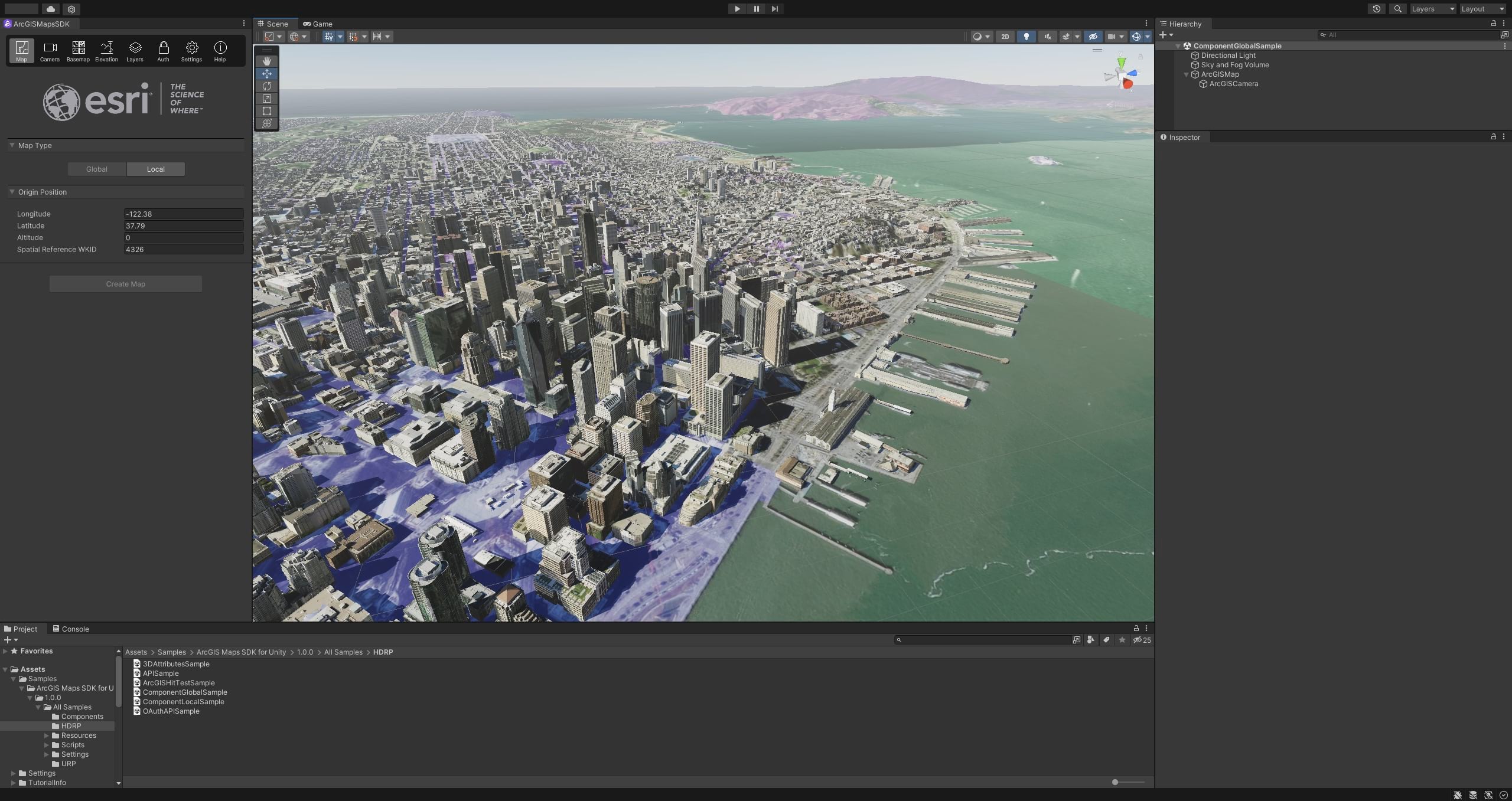The image size is (1512, 801).
Task: Open ComponentLocalSample scene asset
Action: 183,702
